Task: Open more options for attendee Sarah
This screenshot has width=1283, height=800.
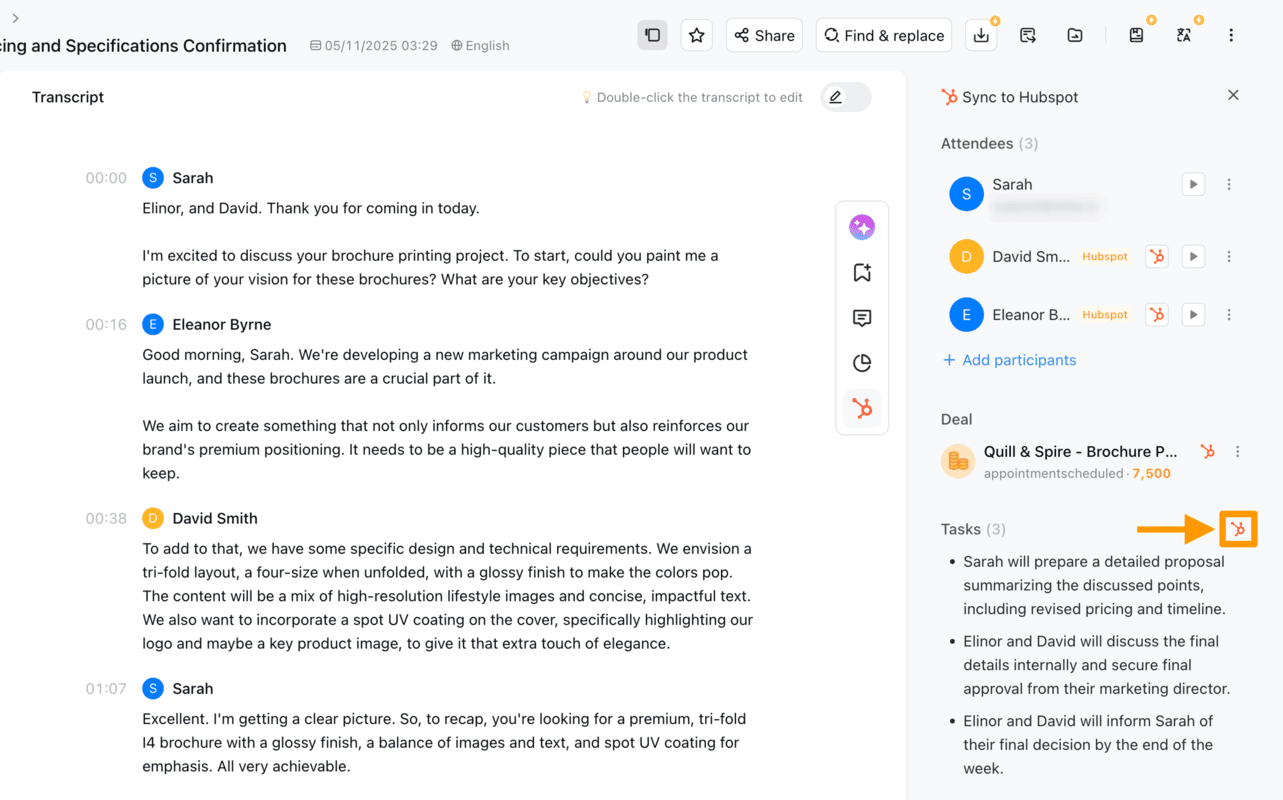Action: 1229,184
